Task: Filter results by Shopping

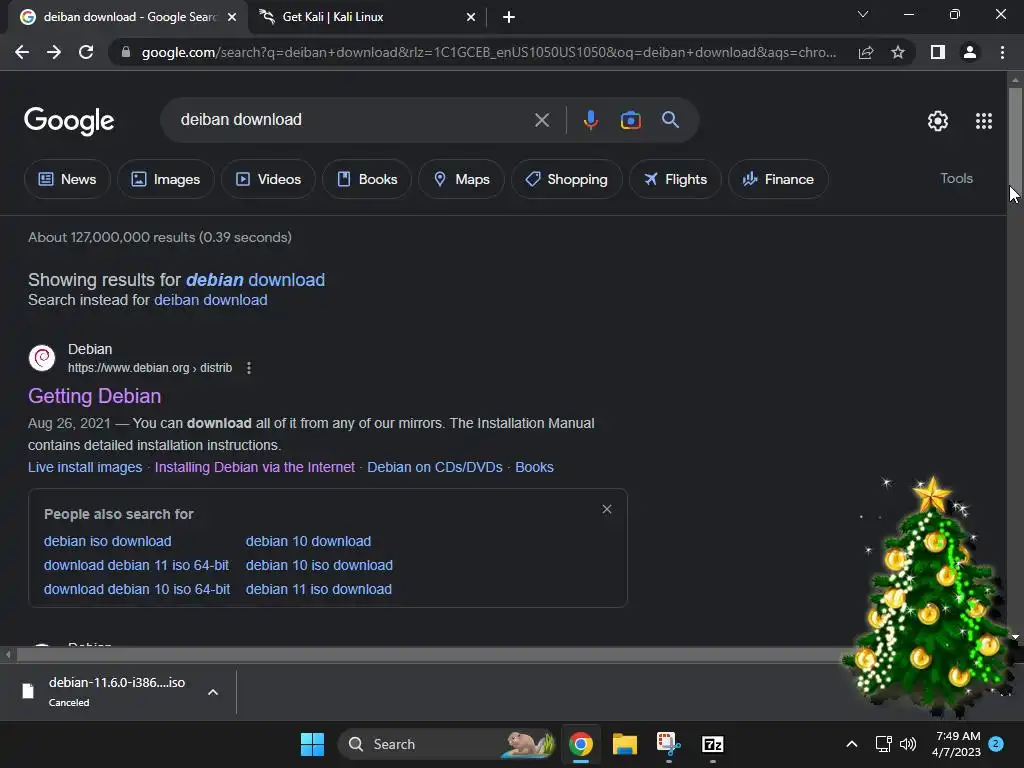Action: [x=567, y=179]
